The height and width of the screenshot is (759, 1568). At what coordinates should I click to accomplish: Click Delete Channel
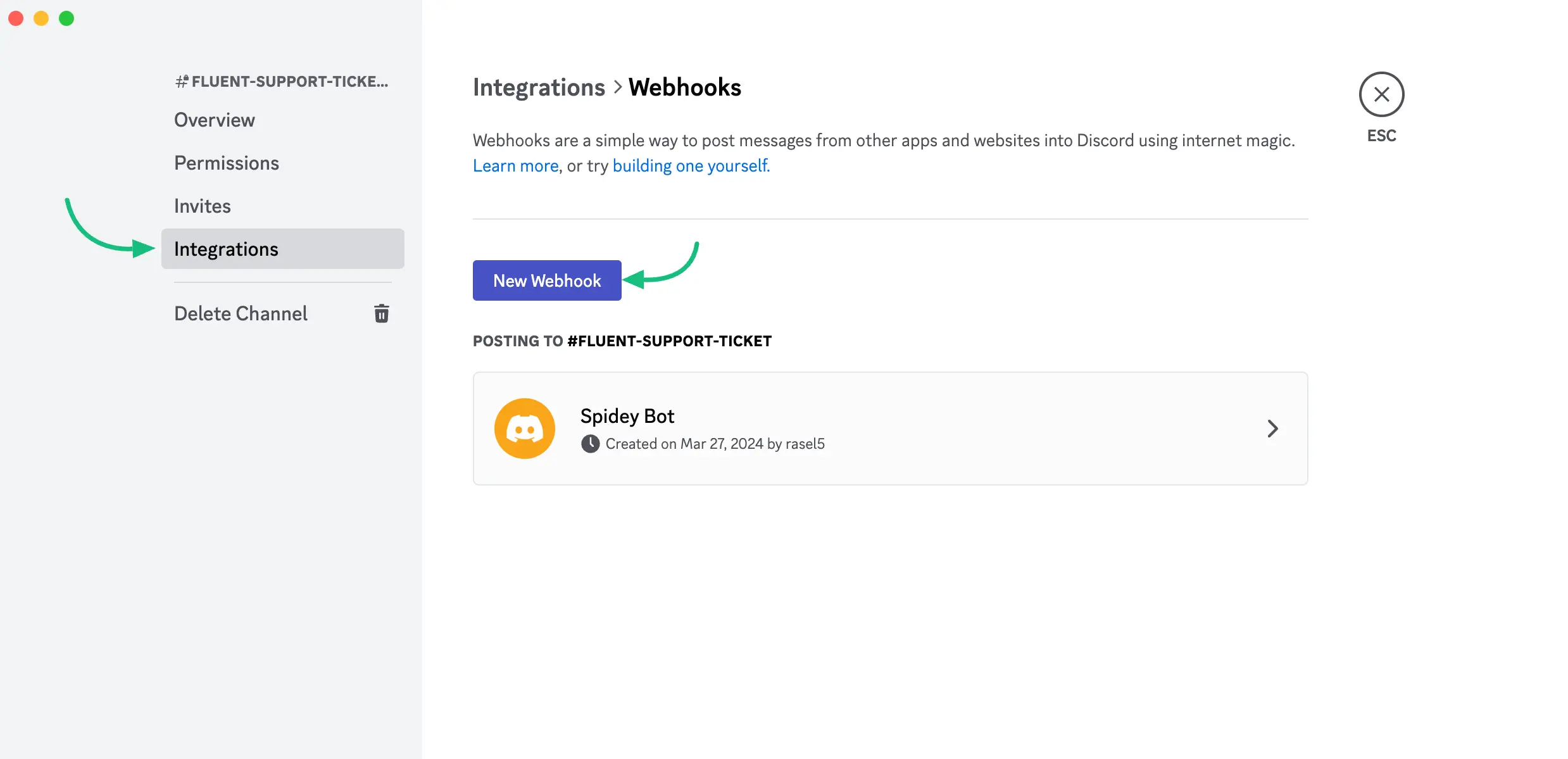[x=241, y=313]
